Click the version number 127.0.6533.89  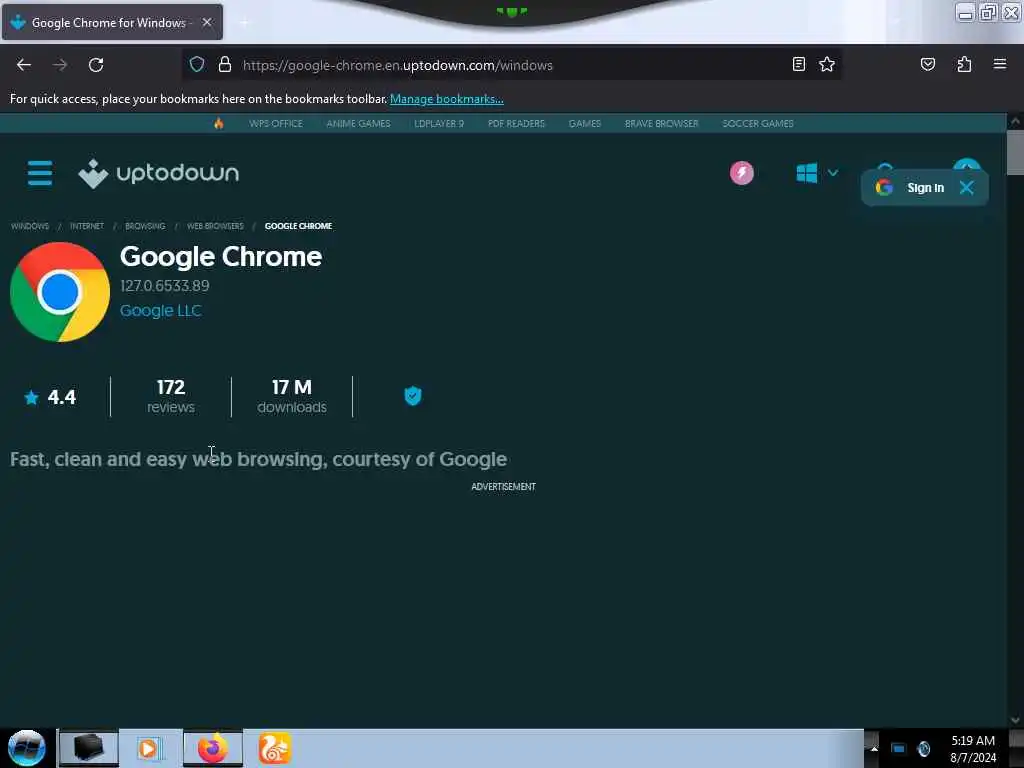(x=165, y=286)
